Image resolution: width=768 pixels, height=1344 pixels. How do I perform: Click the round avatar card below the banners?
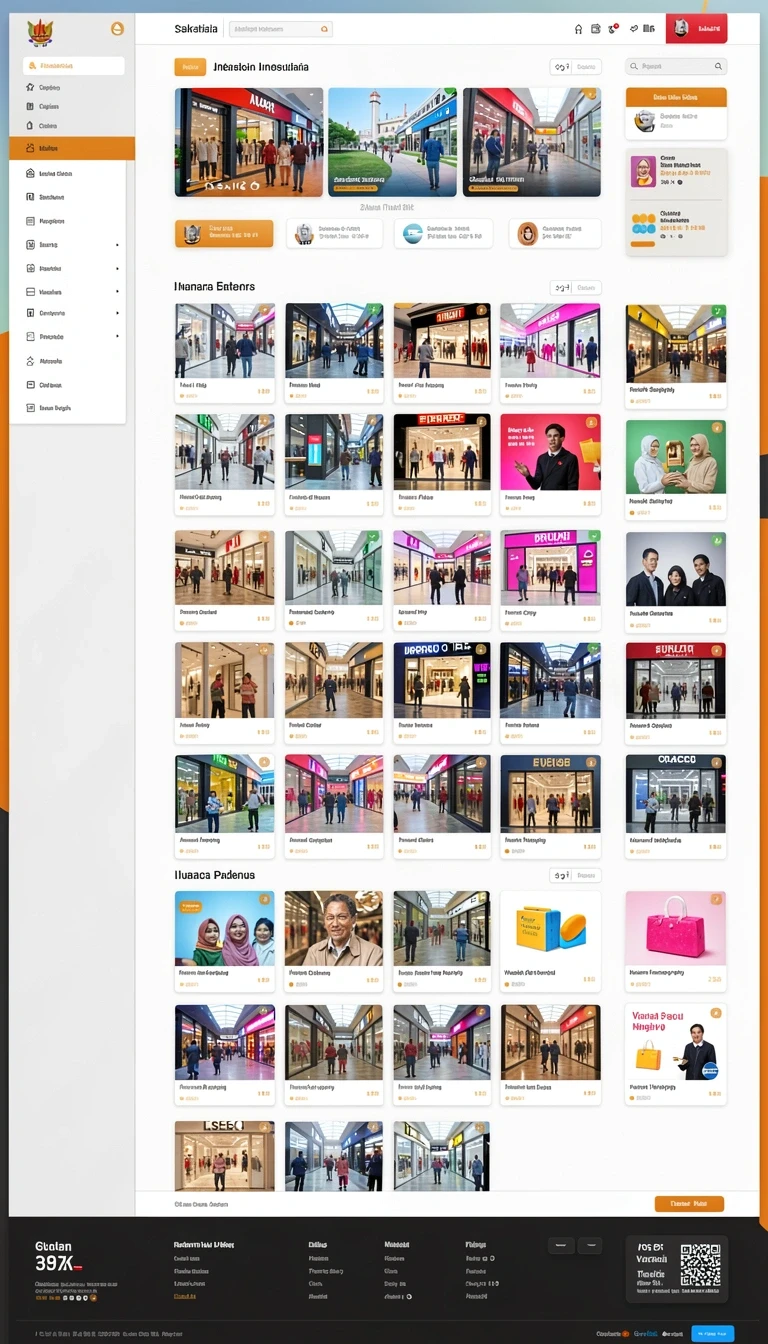click(x=555, y=233)
